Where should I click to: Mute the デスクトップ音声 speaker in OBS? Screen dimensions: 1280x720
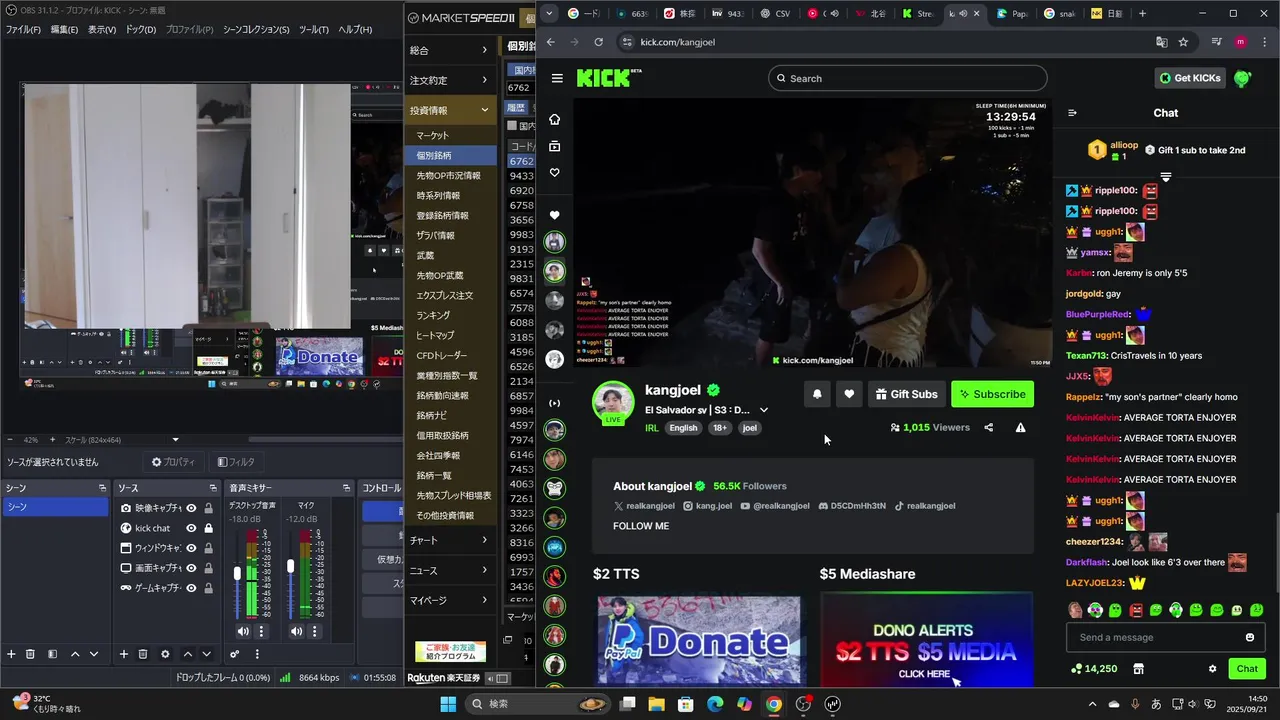coord(243,631)
